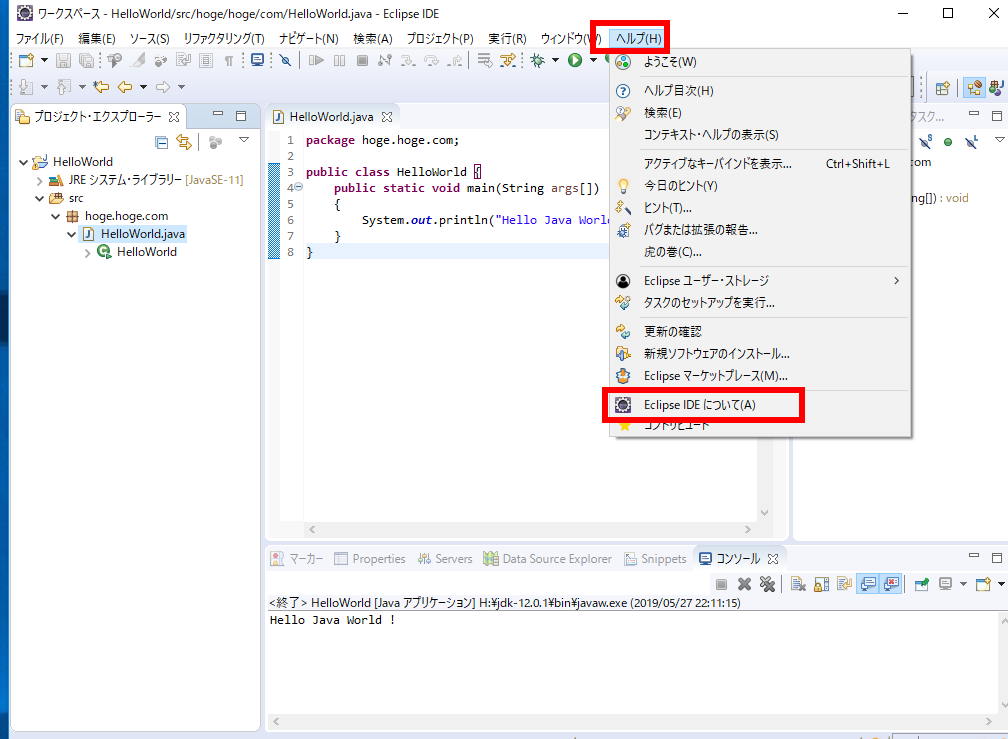
Task: Click the green bug Debug icon
Action: [x=537, y=61]
